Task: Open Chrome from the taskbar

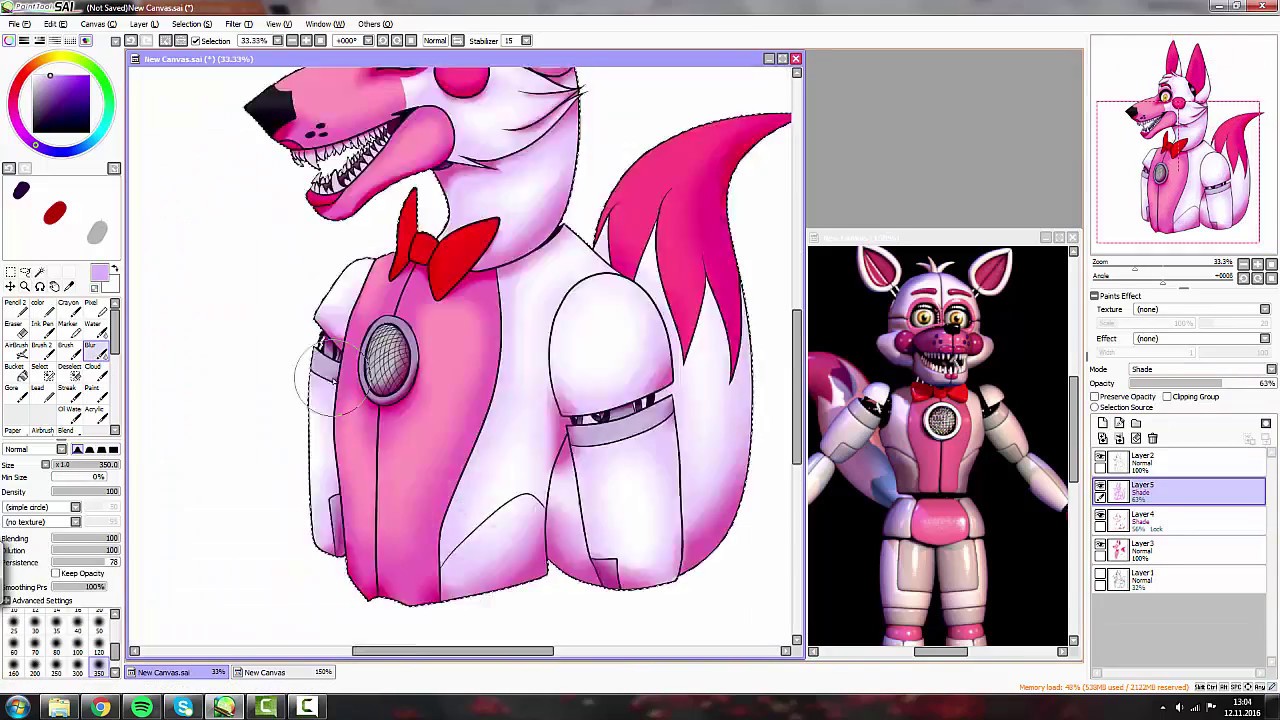Action: pyautogui.click(x=101, y=708)
